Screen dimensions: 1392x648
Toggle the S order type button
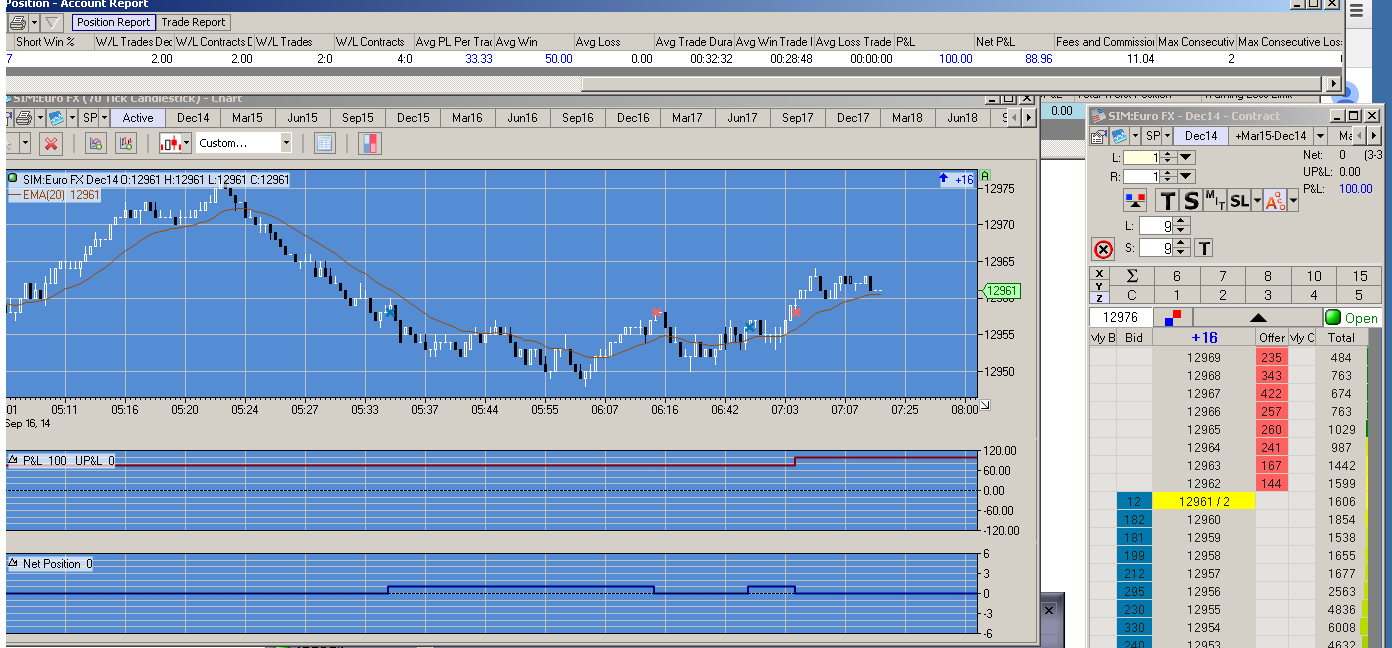pyautogui.click(x=1191, y=201)
